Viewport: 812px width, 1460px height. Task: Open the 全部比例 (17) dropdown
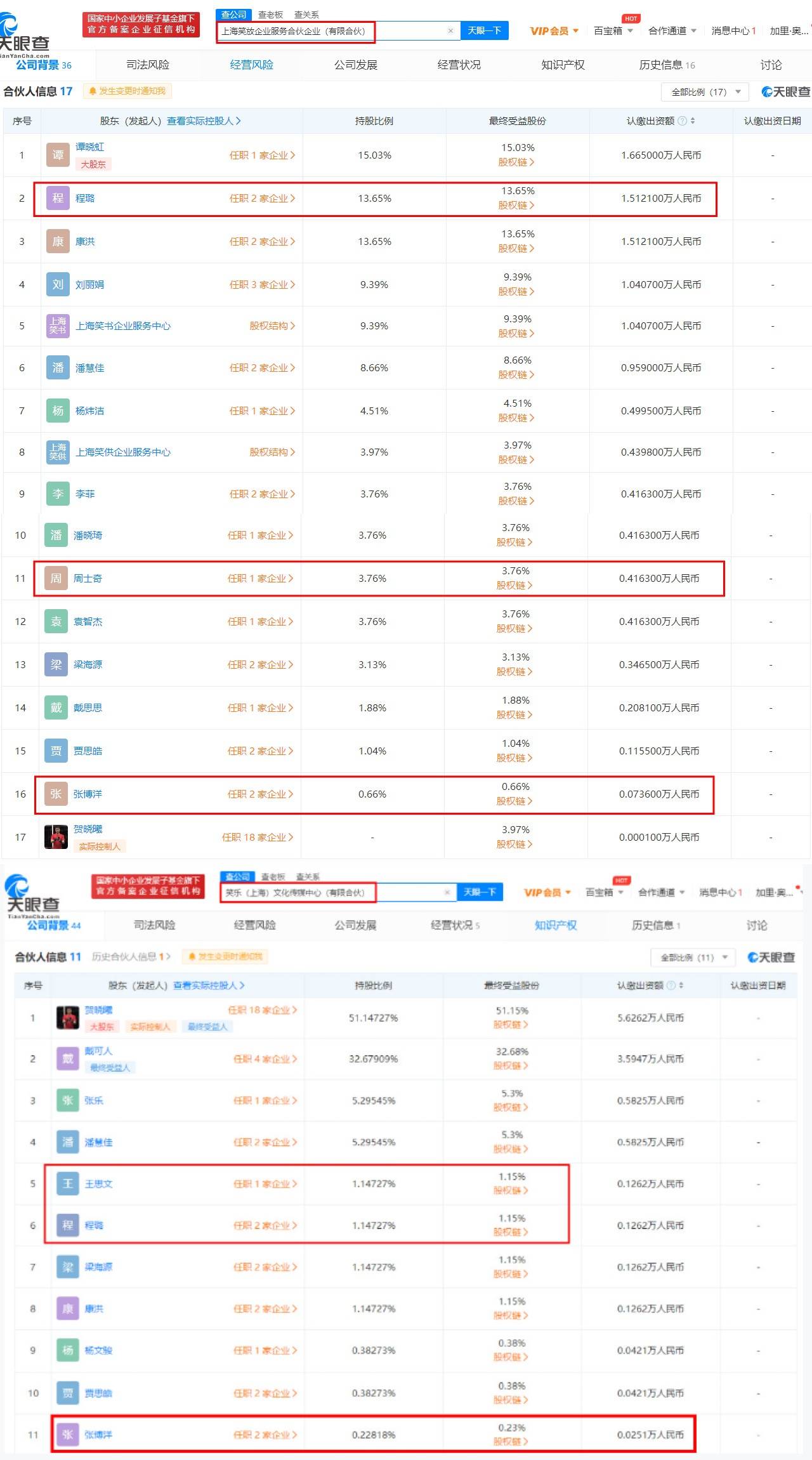704,92
